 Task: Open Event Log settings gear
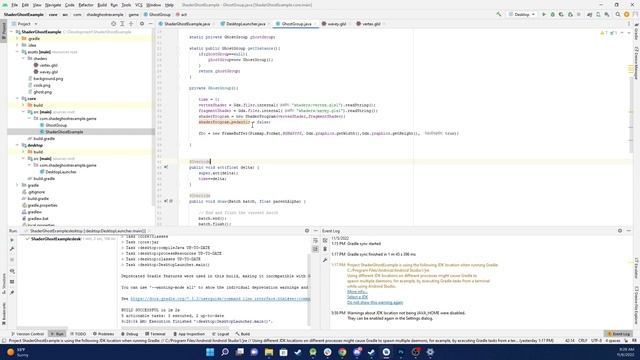620,231
